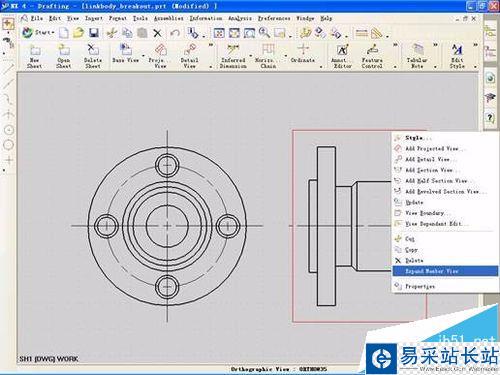
Task: Choose the Inferred Dimension tool
Action: tap(233, 57)
